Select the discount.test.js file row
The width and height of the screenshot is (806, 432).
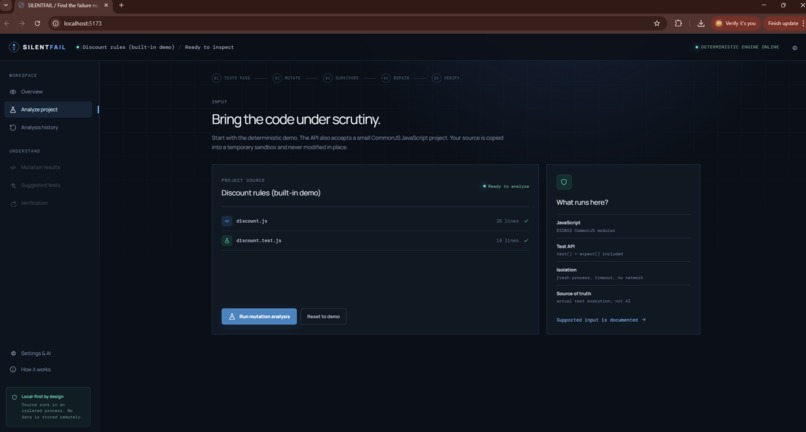[375, 241]
